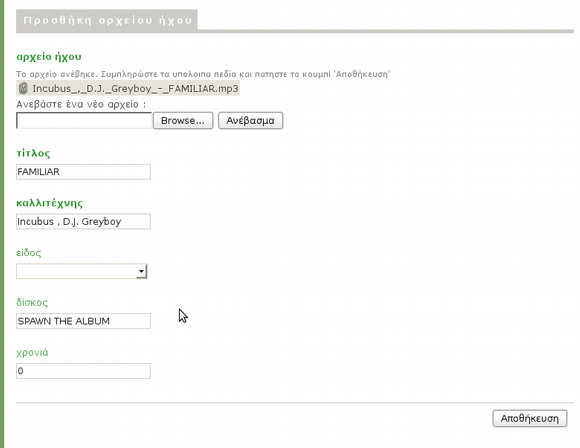Click the 'Το αρχείο ανέβηκε' status message
This screenshot has width=580, height=448.
coord(203,74)
